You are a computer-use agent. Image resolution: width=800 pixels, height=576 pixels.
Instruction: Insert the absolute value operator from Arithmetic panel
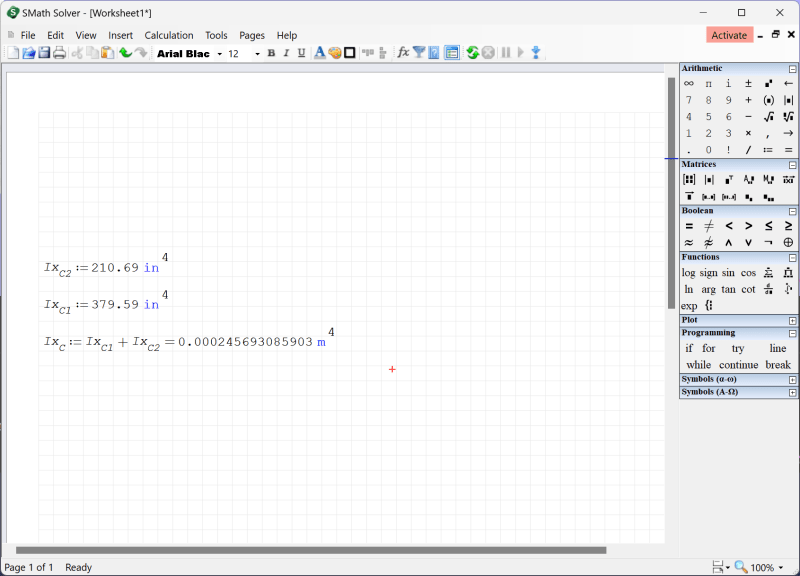pos(788,100)
